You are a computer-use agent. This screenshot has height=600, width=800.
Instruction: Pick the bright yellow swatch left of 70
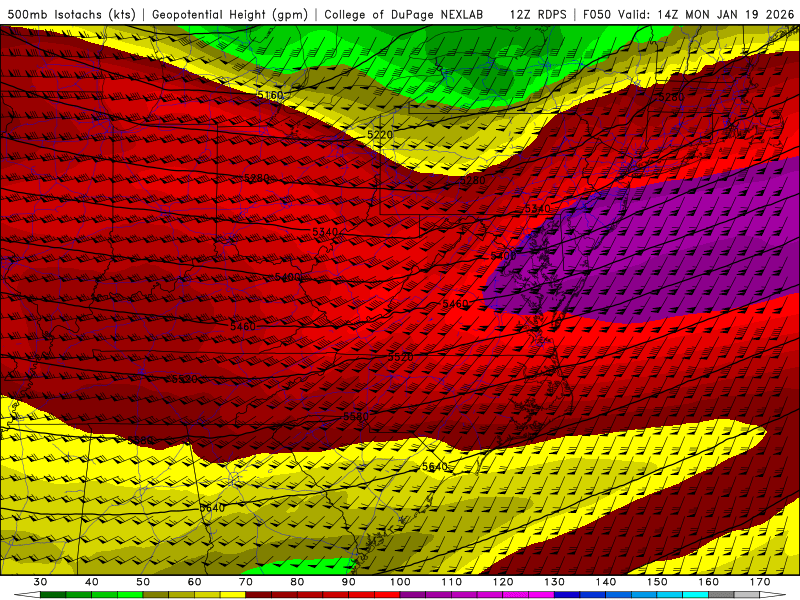click(233, 595)
